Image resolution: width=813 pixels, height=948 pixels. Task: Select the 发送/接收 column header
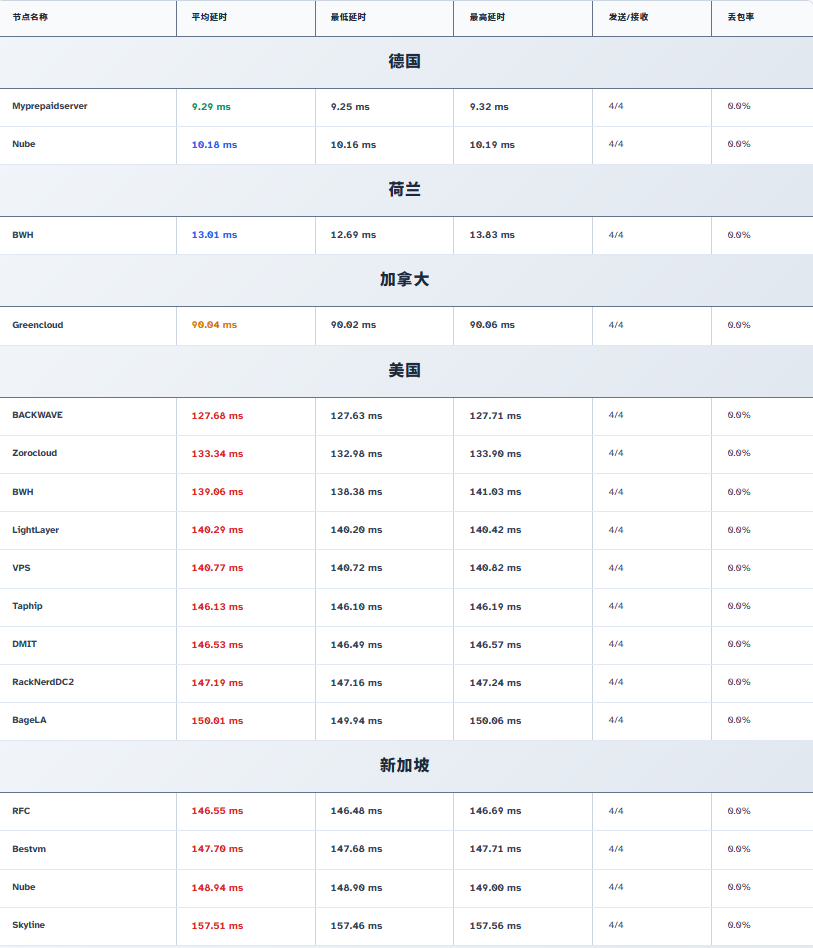[628, 17]
